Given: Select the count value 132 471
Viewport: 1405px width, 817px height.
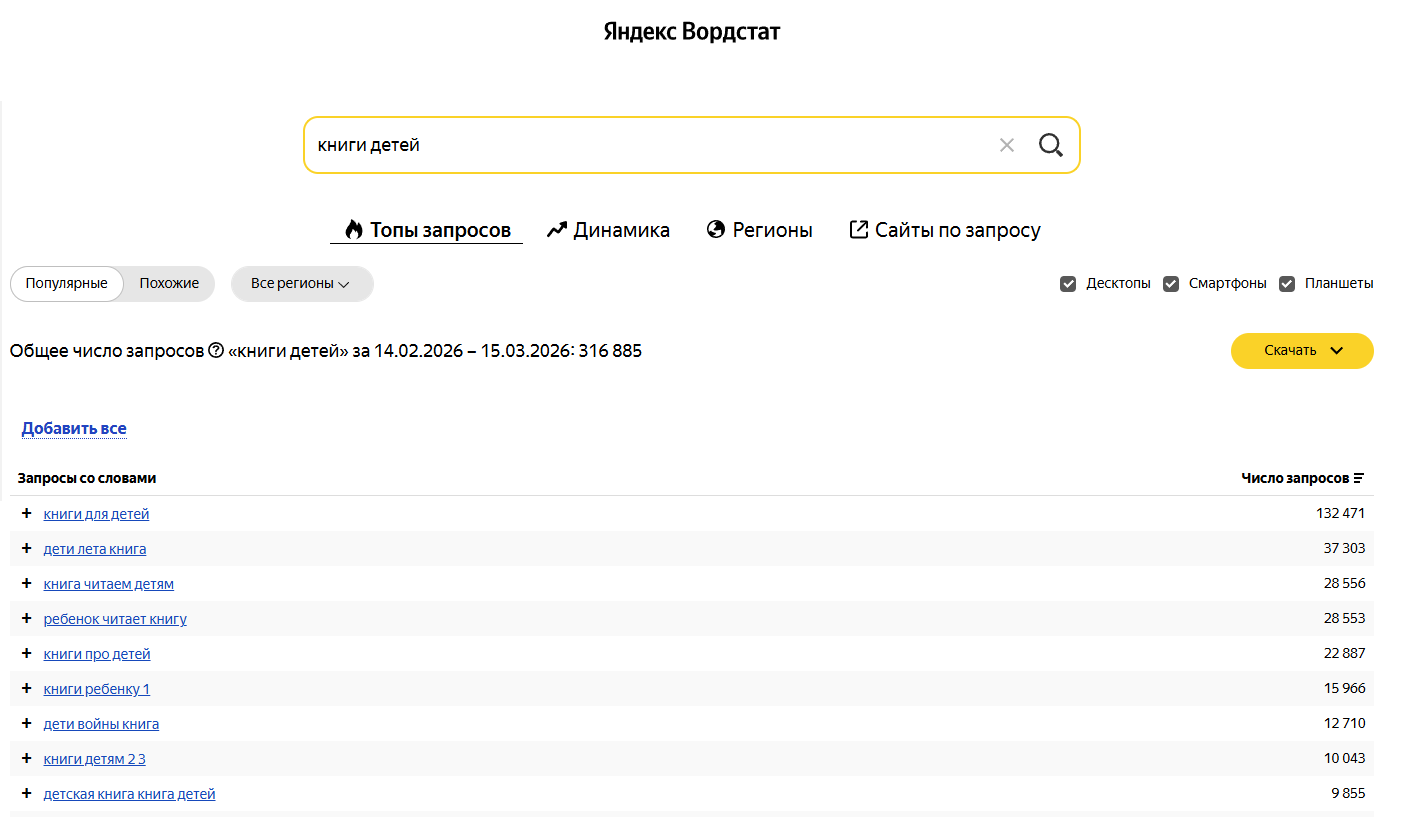Looking at the screenshot, I should pos(1341,514).
